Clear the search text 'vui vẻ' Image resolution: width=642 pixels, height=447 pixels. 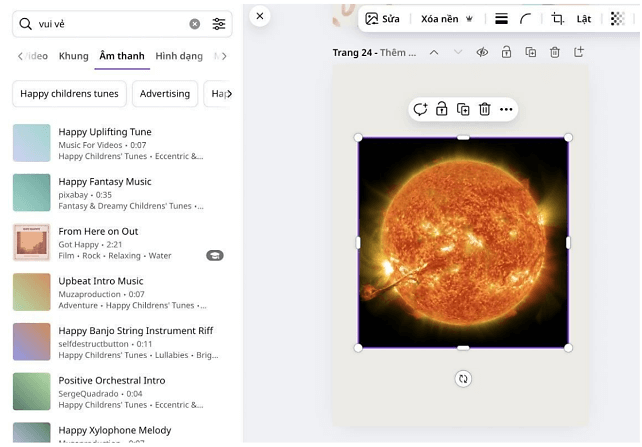[x=194, y=24]
